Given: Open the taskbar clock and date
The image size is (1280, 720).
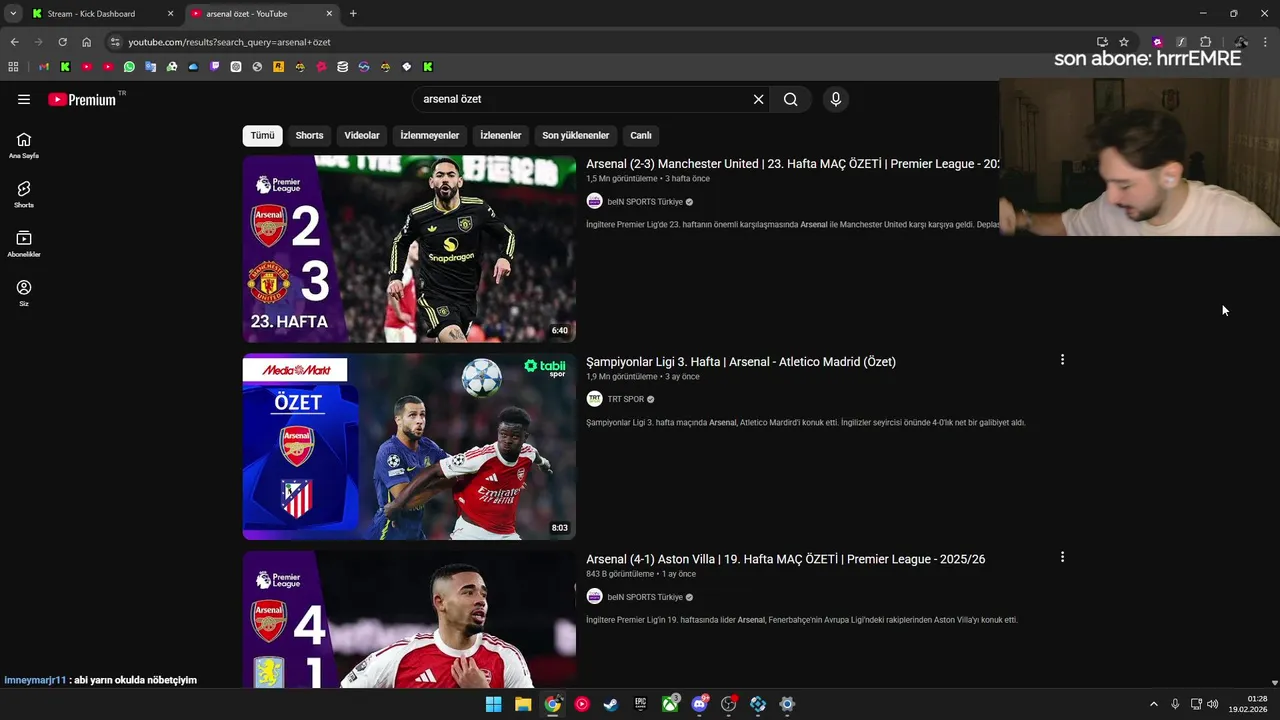Looking at the screenshot, I should [x=1248, y=704].
